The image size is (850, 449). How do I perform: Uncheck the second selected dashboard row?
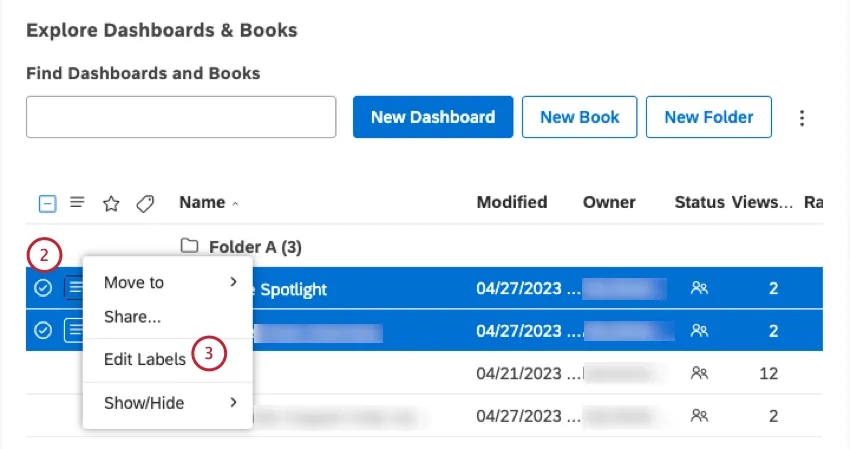coord(43,331)
